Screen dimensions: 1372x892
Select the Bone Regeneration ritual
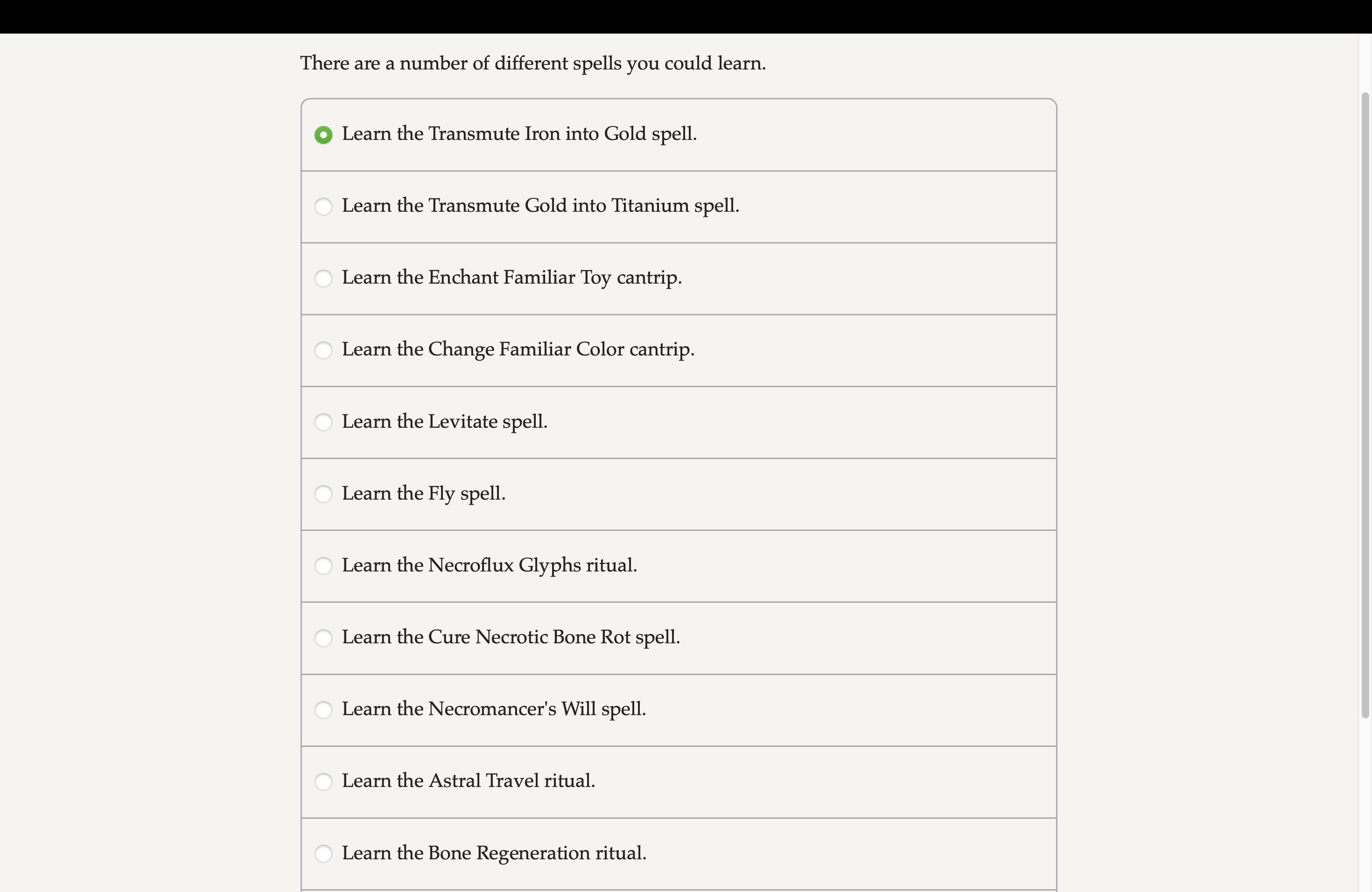pos(324,854)
